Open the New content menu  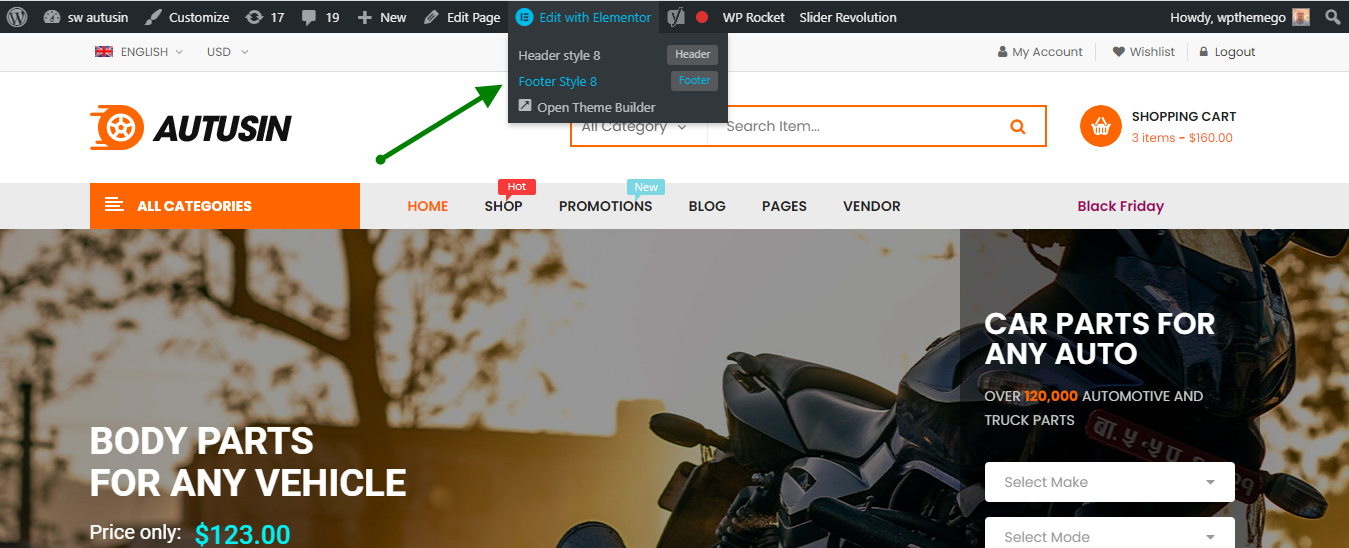382,17
